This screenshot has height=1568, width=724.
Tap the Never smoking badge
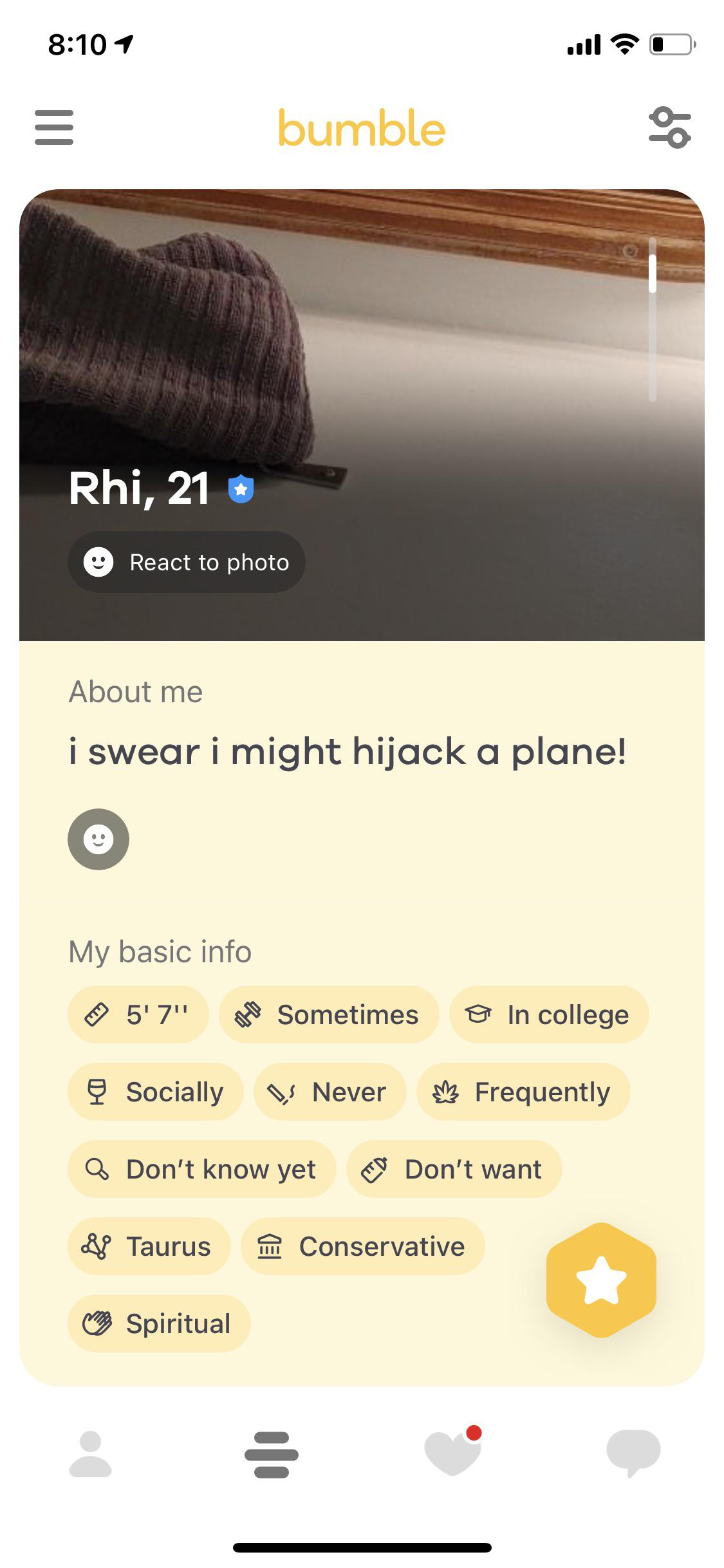[x=330, y=1092]
